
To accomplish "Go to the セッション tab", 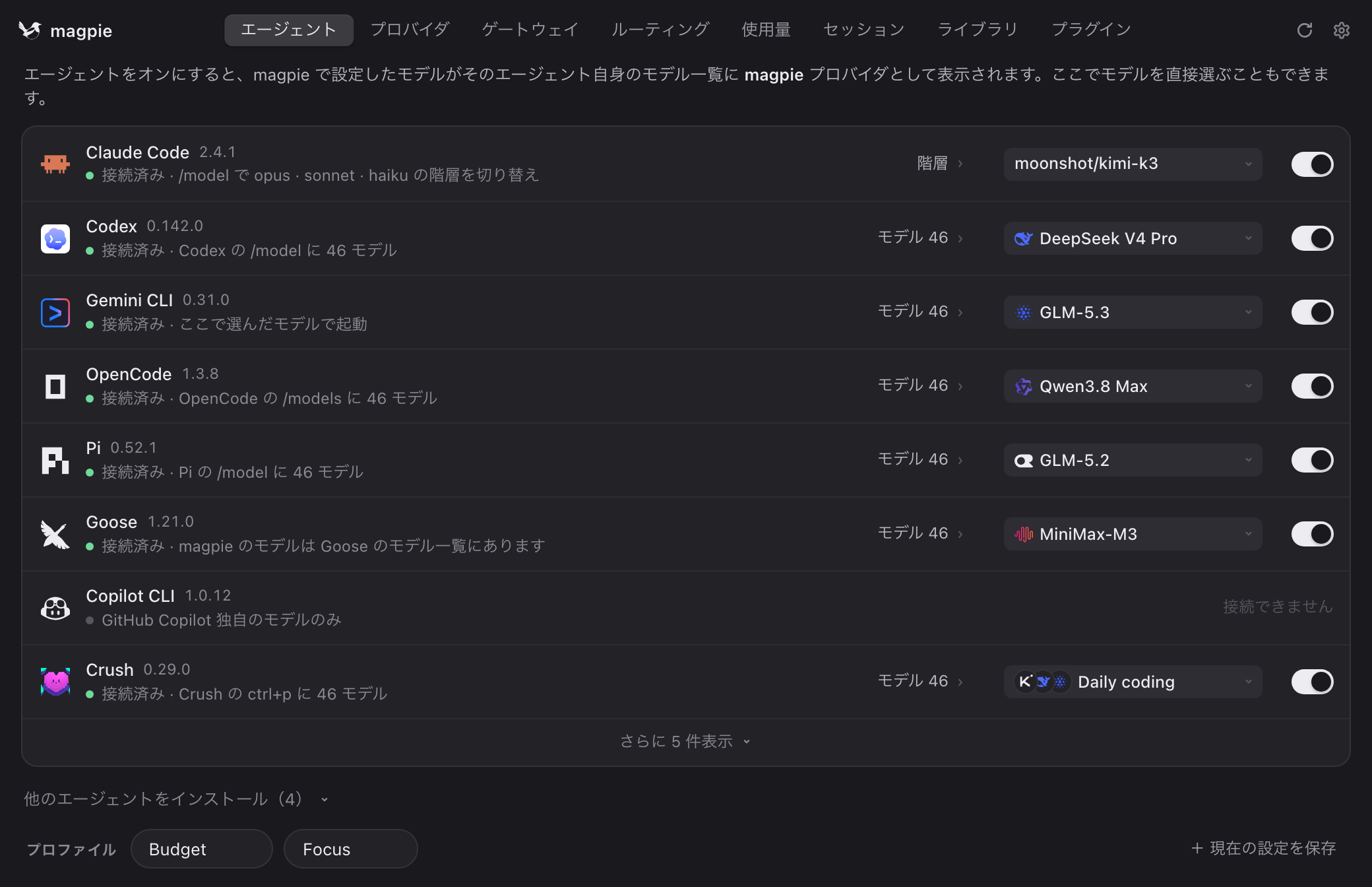I will coord(864,30).
